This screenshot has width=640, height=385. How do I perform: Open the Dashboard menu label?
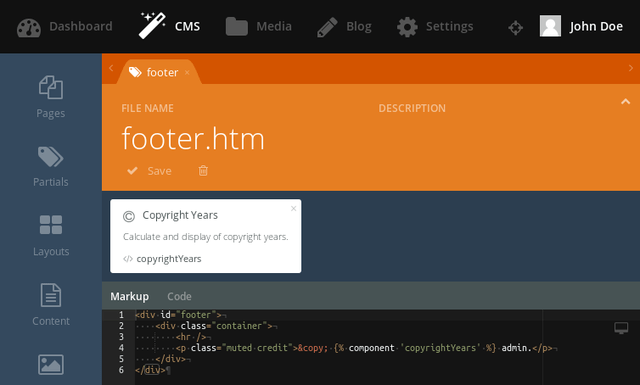81,27
